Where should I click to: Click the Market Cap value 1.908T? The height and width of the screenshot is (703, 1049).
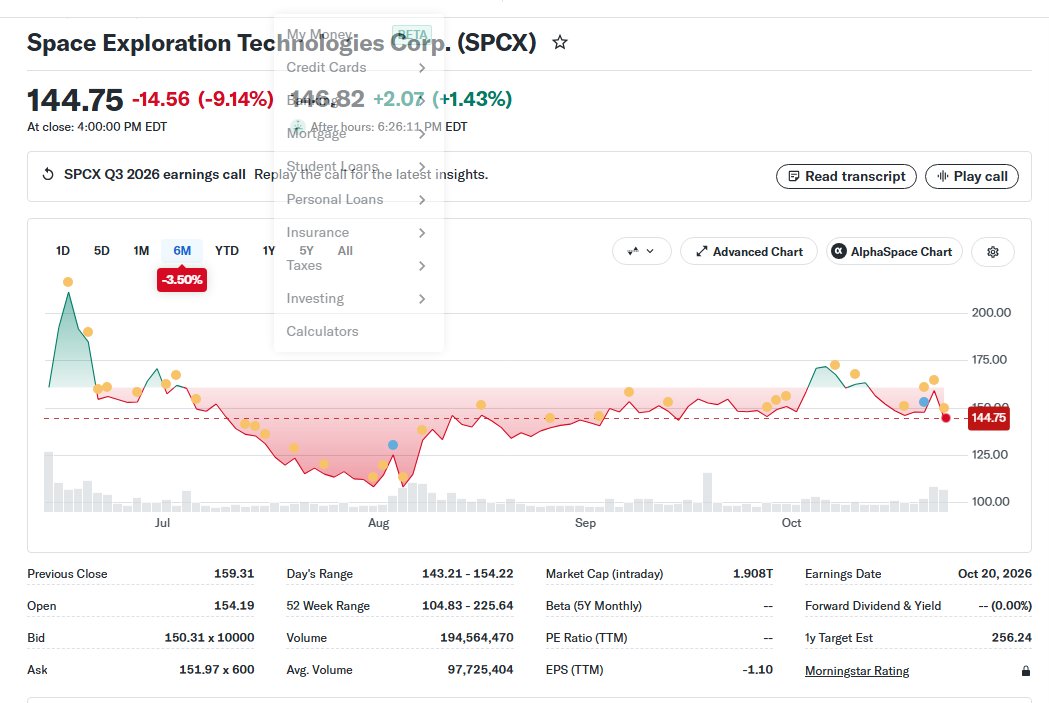coord(753,574)
